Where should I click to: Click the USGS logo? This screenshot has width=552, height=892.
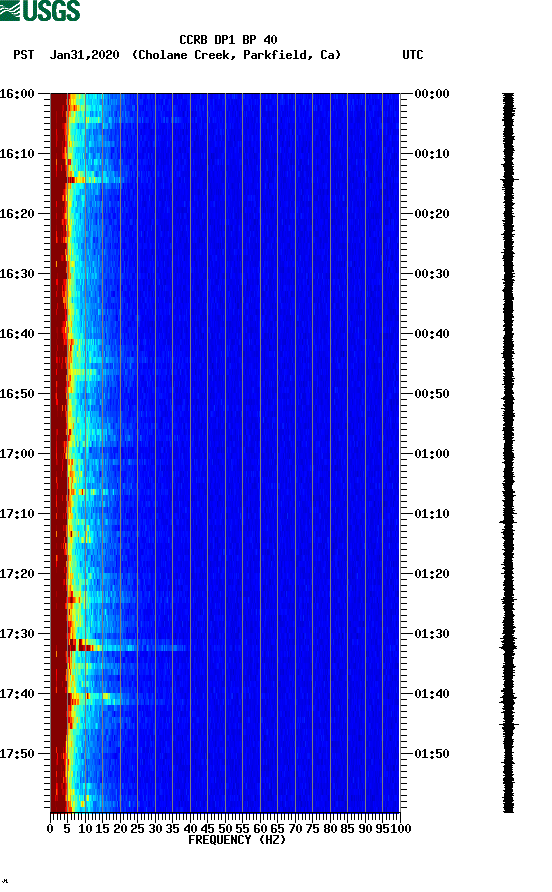(40, 10)
